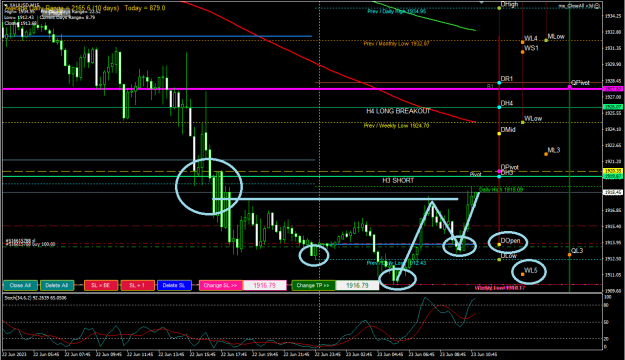Click the 23 Jun 10:45 time axis label
Image resolution: width=625 pixels, height=360 pixels.
tap(483, 354)
